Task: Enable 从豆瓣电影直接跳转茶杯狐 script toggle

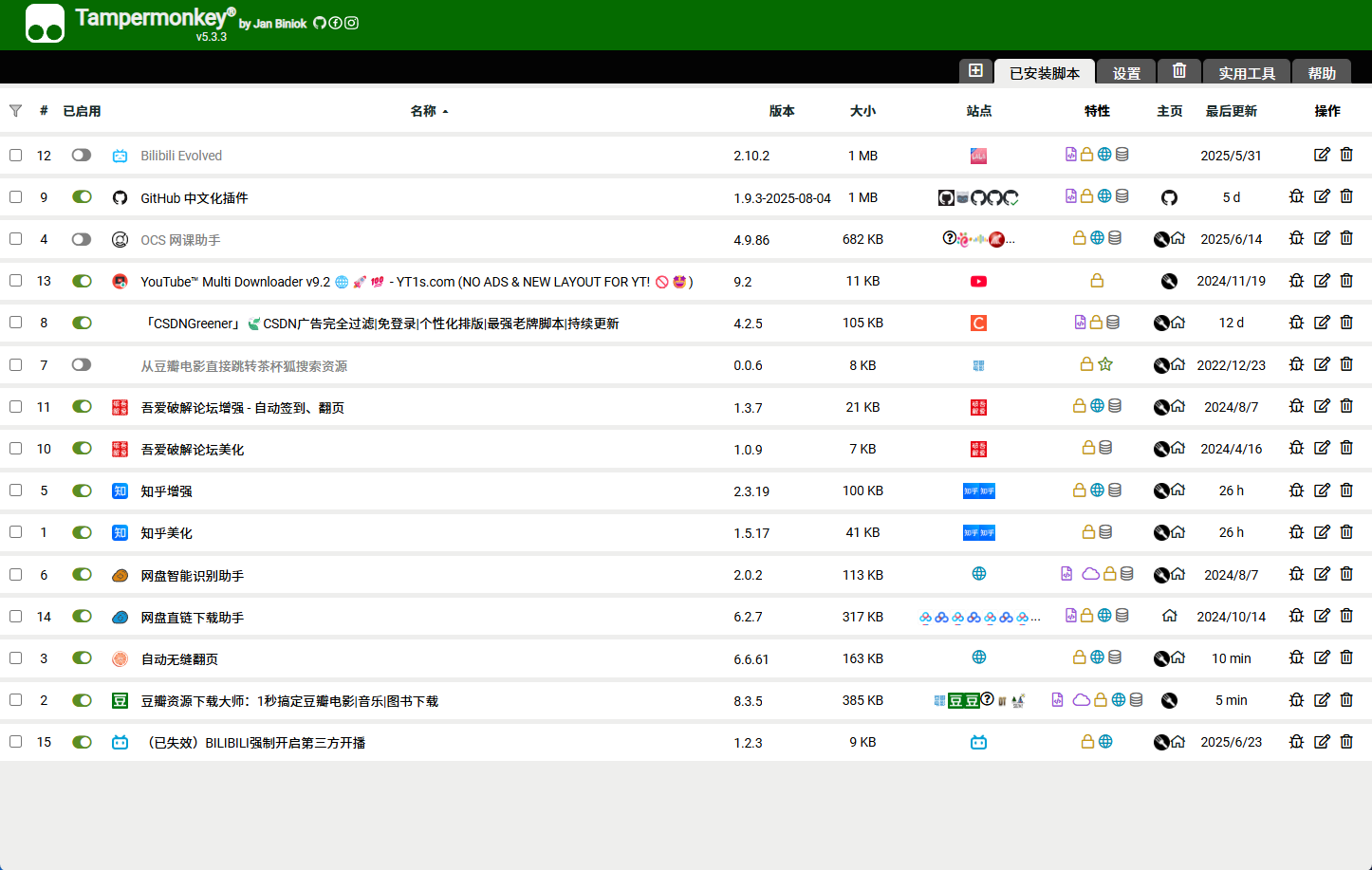Action: [x=82, y=364]
